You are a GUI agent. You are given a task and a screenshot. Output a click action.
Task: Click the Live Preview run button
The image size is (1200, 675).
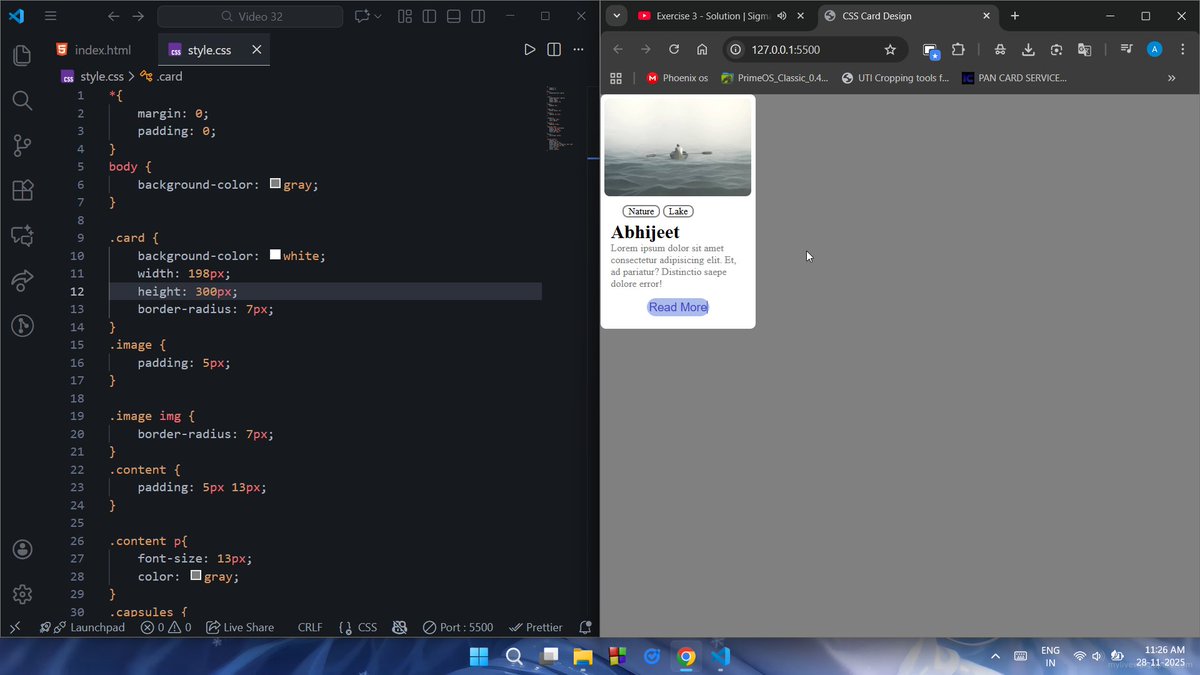click(530, 48)
